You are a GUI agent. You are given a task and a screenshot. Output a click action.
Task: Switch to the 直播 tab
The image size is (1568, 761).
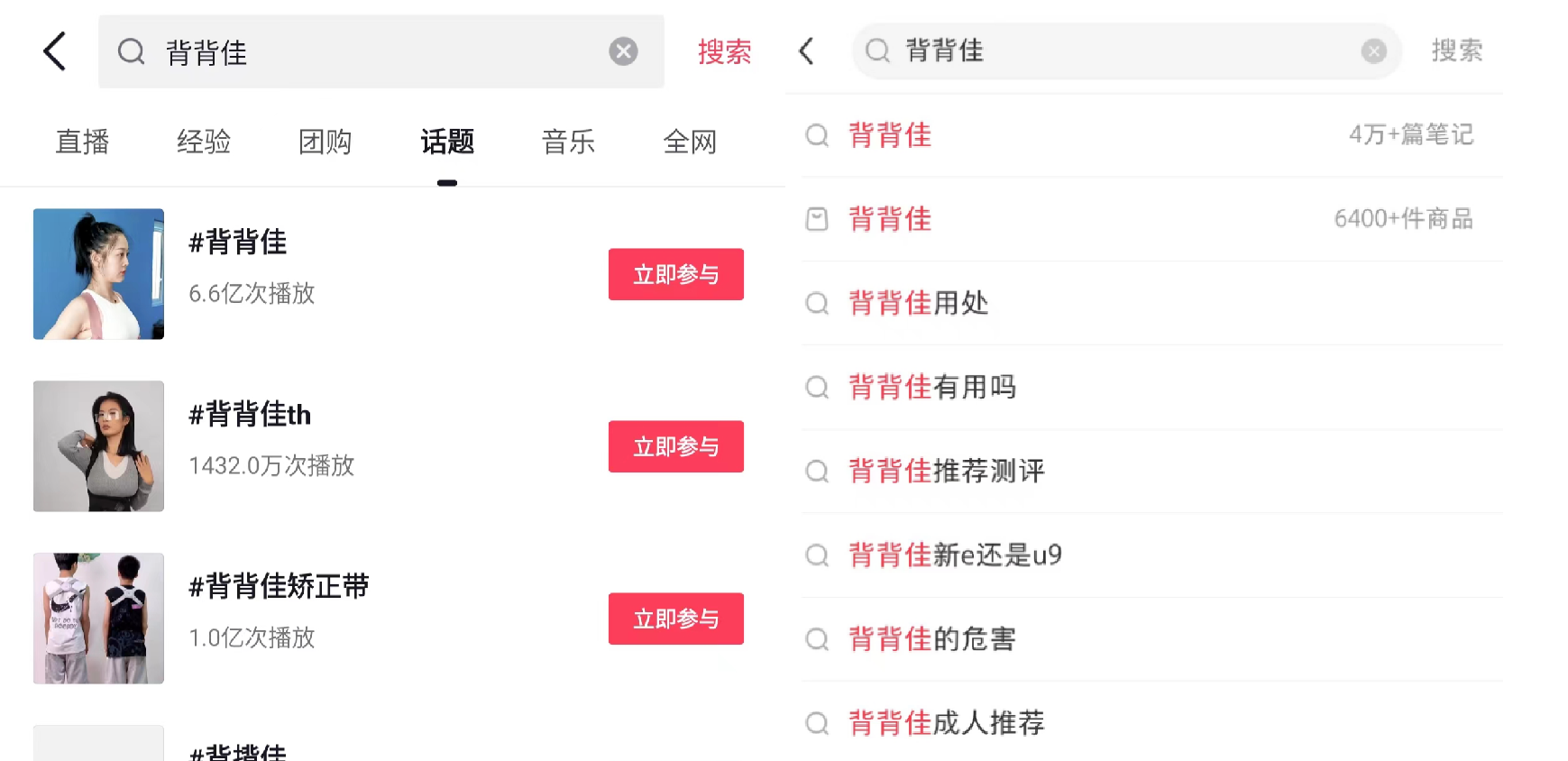[x=82, y=142]
